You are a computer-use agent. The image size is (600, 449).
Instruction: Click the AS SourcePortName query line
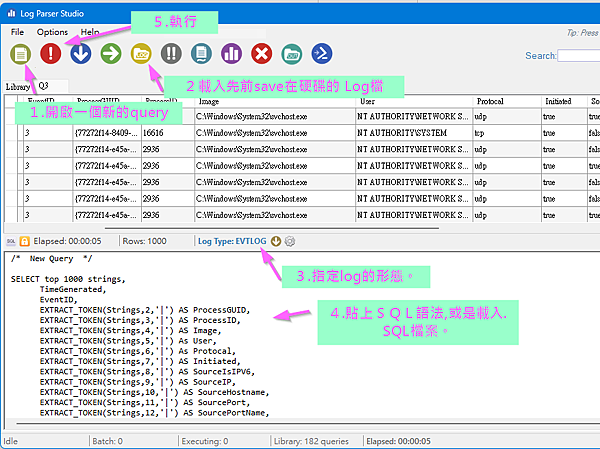coord(155,413)
